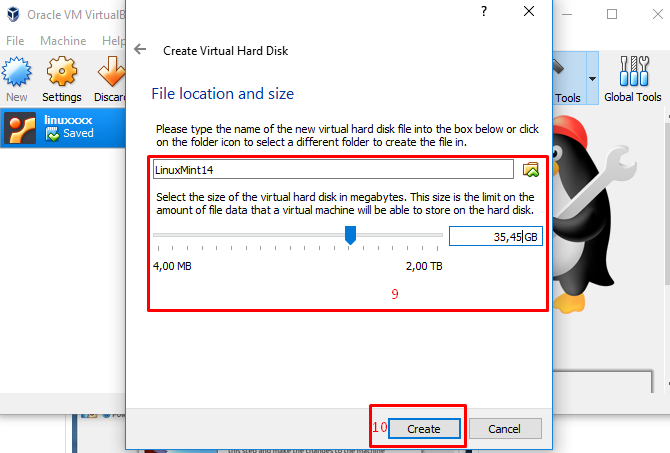Click the VirtualBox logo in title bar
Image resolution: width=670 pixels, height=453 pixels.
coord(13,14)
